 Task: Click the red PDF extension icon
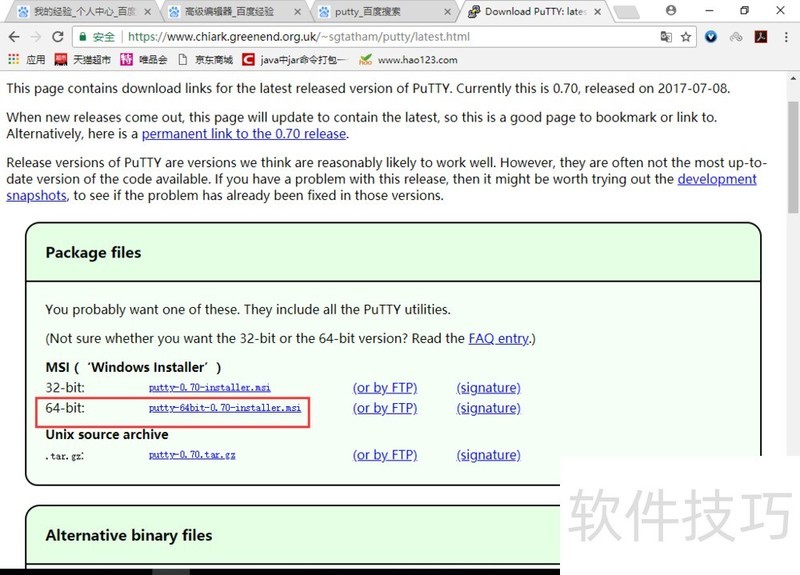click(760, 37)
